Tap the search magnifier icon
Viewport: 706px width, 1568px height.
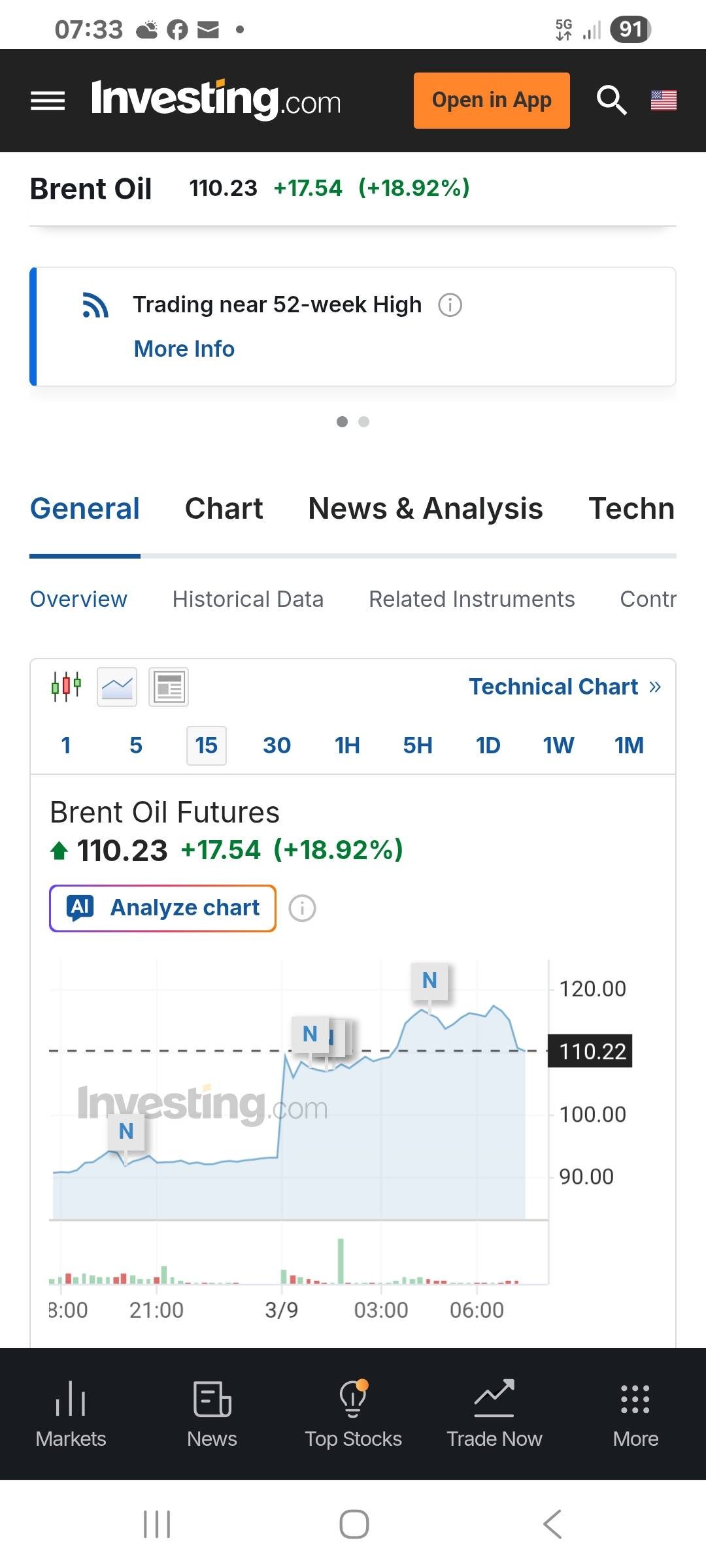pos(611,101)
